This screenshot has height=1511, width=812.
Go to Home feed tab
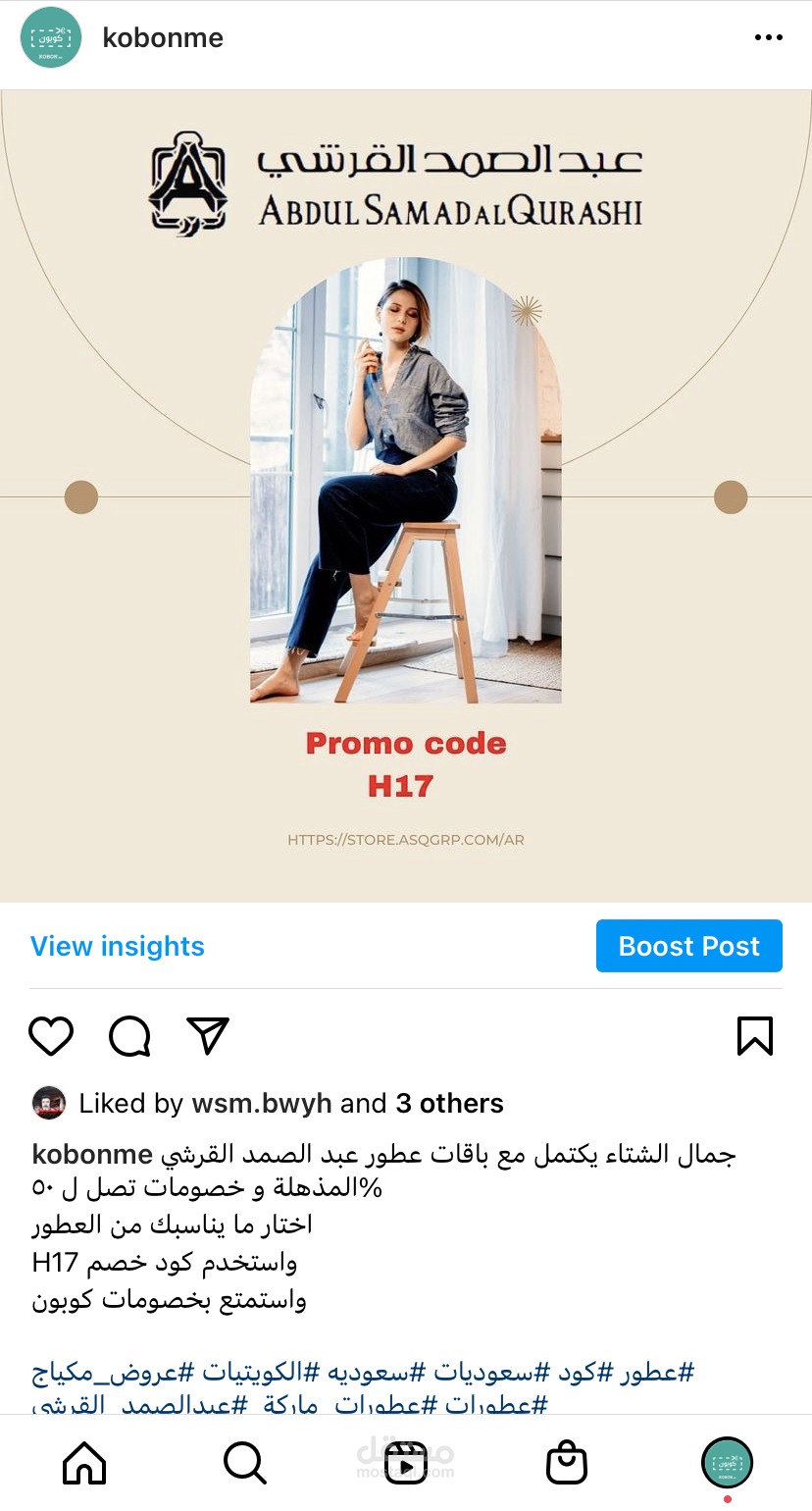coord(84,1464)
